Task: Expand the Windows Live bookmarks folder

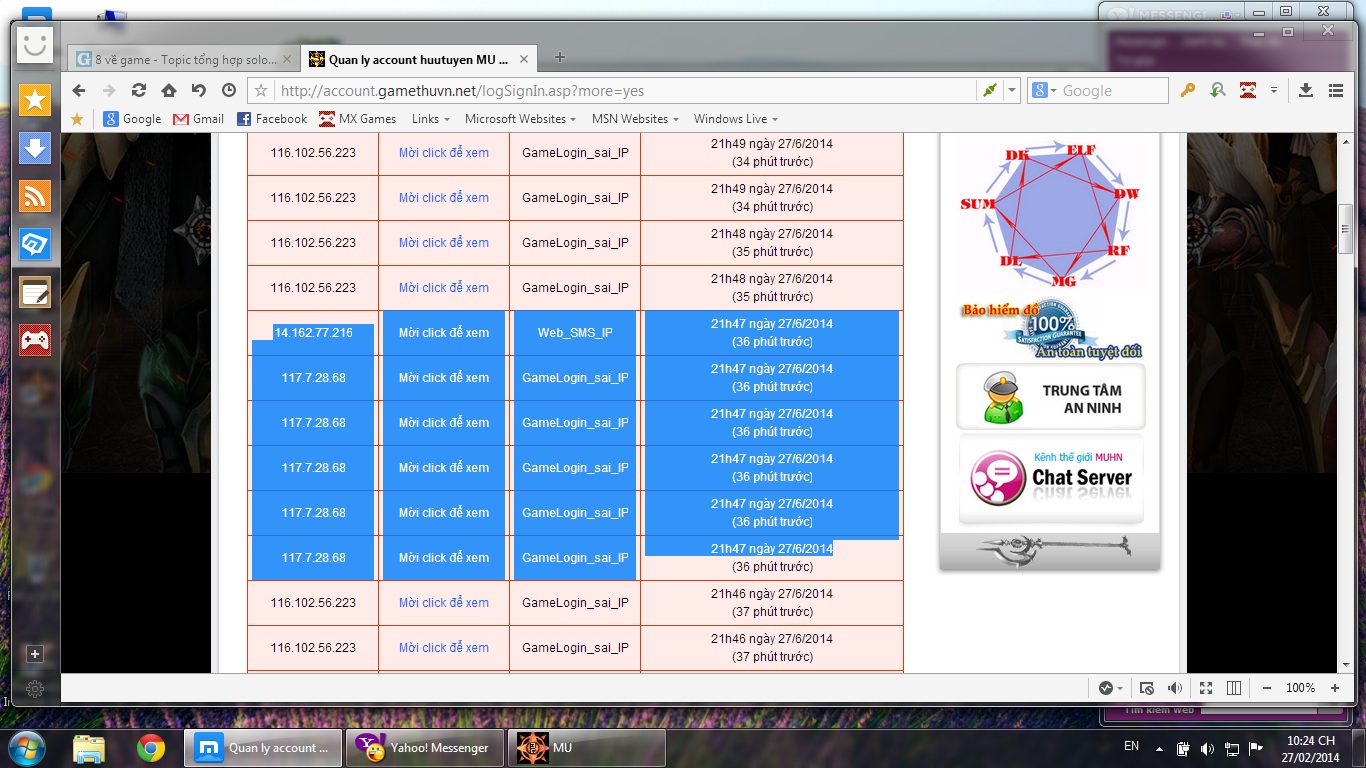Action: pyautogui.click(x=735, y=119)
